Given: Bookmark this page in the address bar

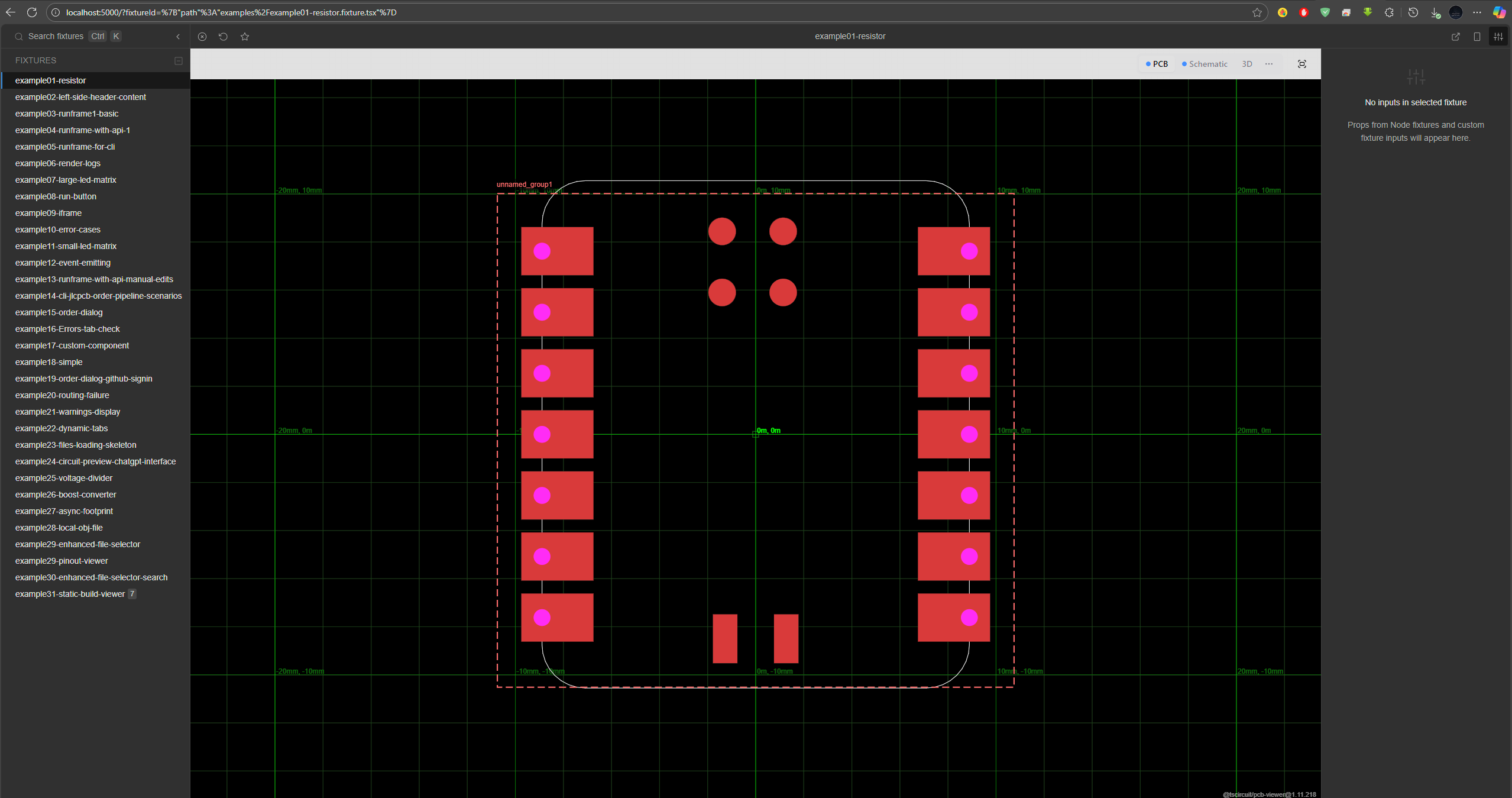Looking at the screenshot, I should pyautogui.click(x=1257, y=12).
